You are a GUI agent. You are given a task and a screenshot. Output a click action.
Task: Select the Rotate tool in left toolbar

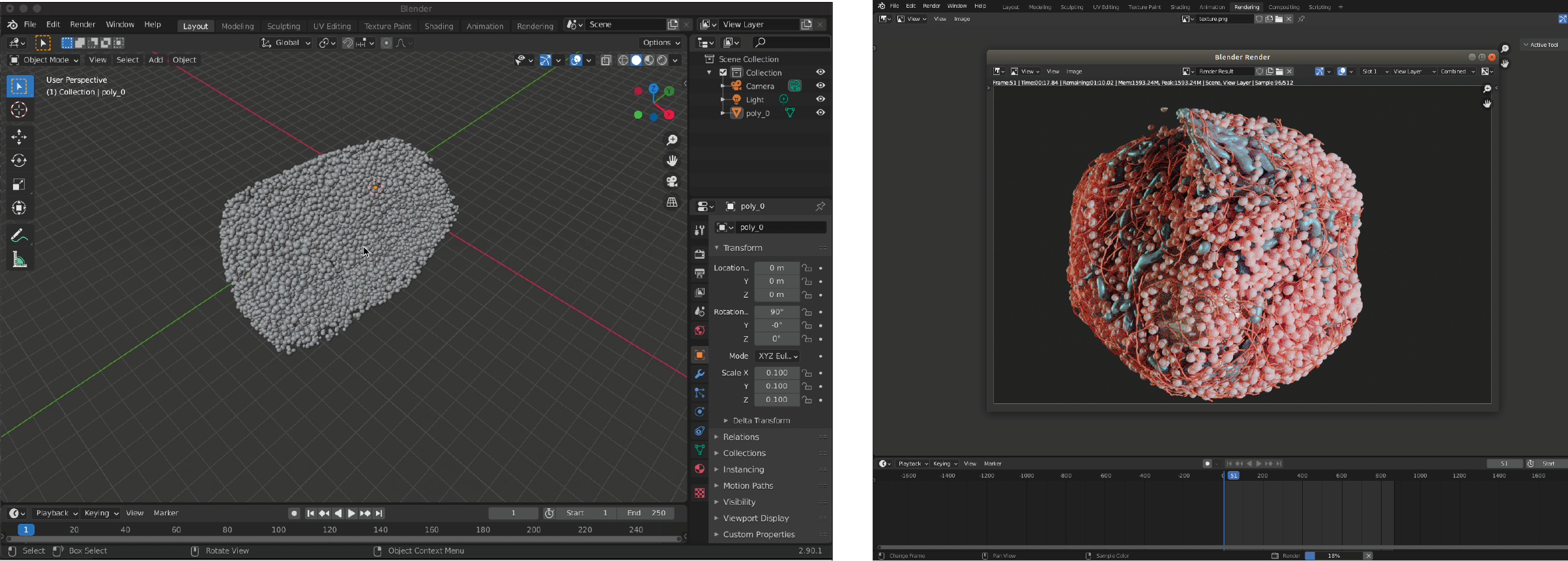pos(19,160)
